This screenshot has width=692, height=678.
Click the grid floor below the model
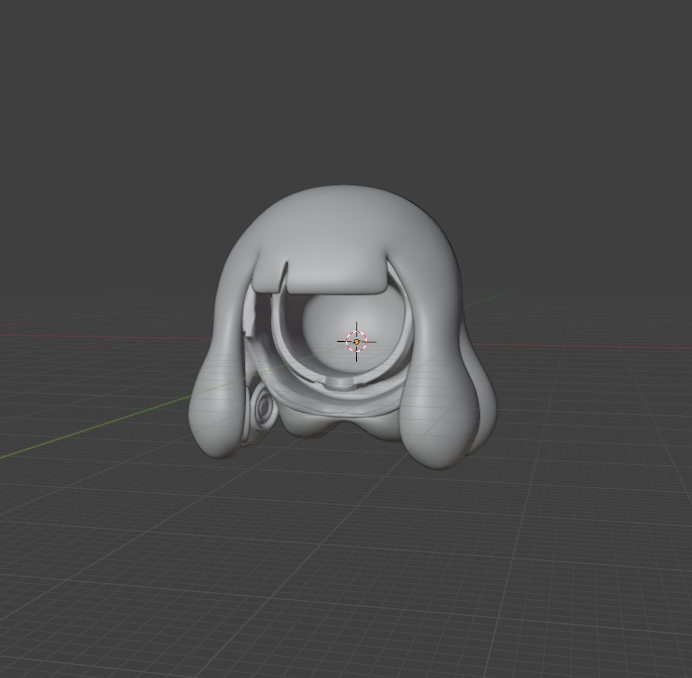click(340, 560)
